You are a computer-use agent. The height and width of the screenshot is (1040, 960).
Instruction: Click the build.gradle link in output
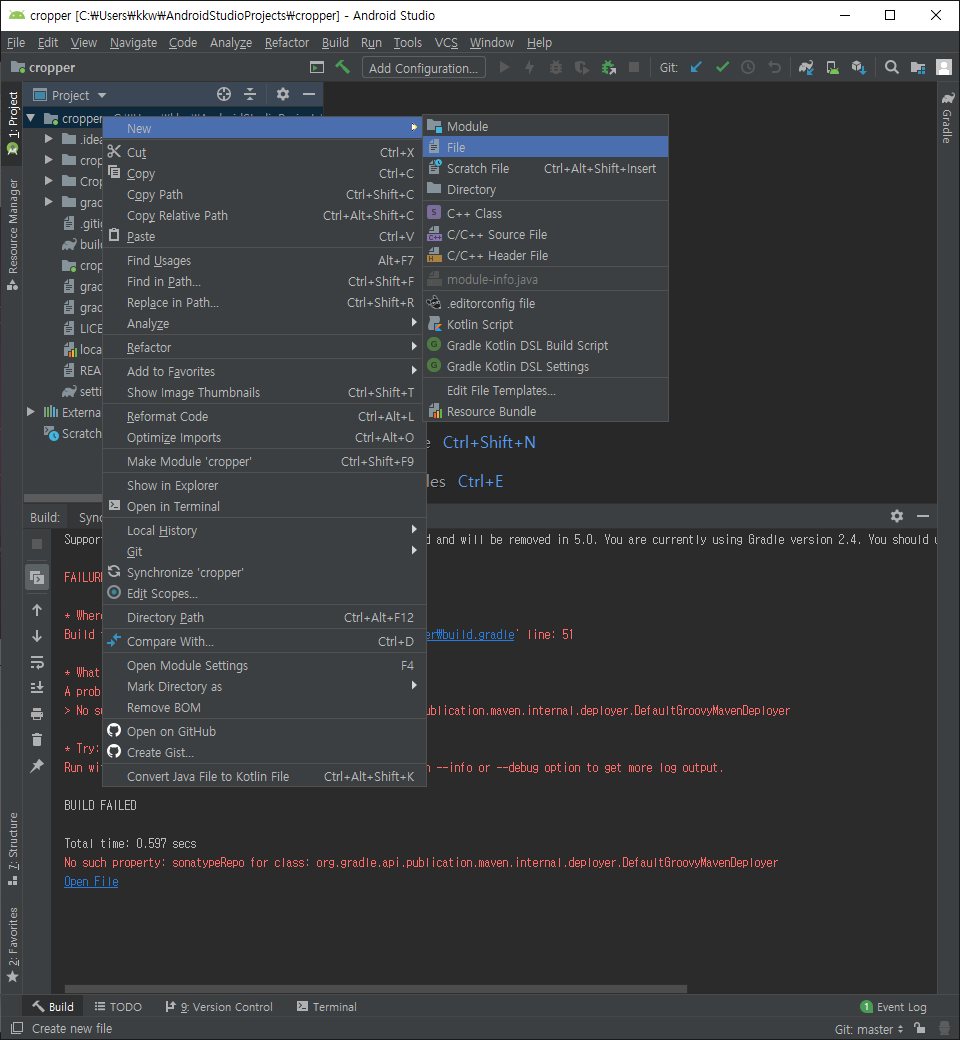[470, 635]
